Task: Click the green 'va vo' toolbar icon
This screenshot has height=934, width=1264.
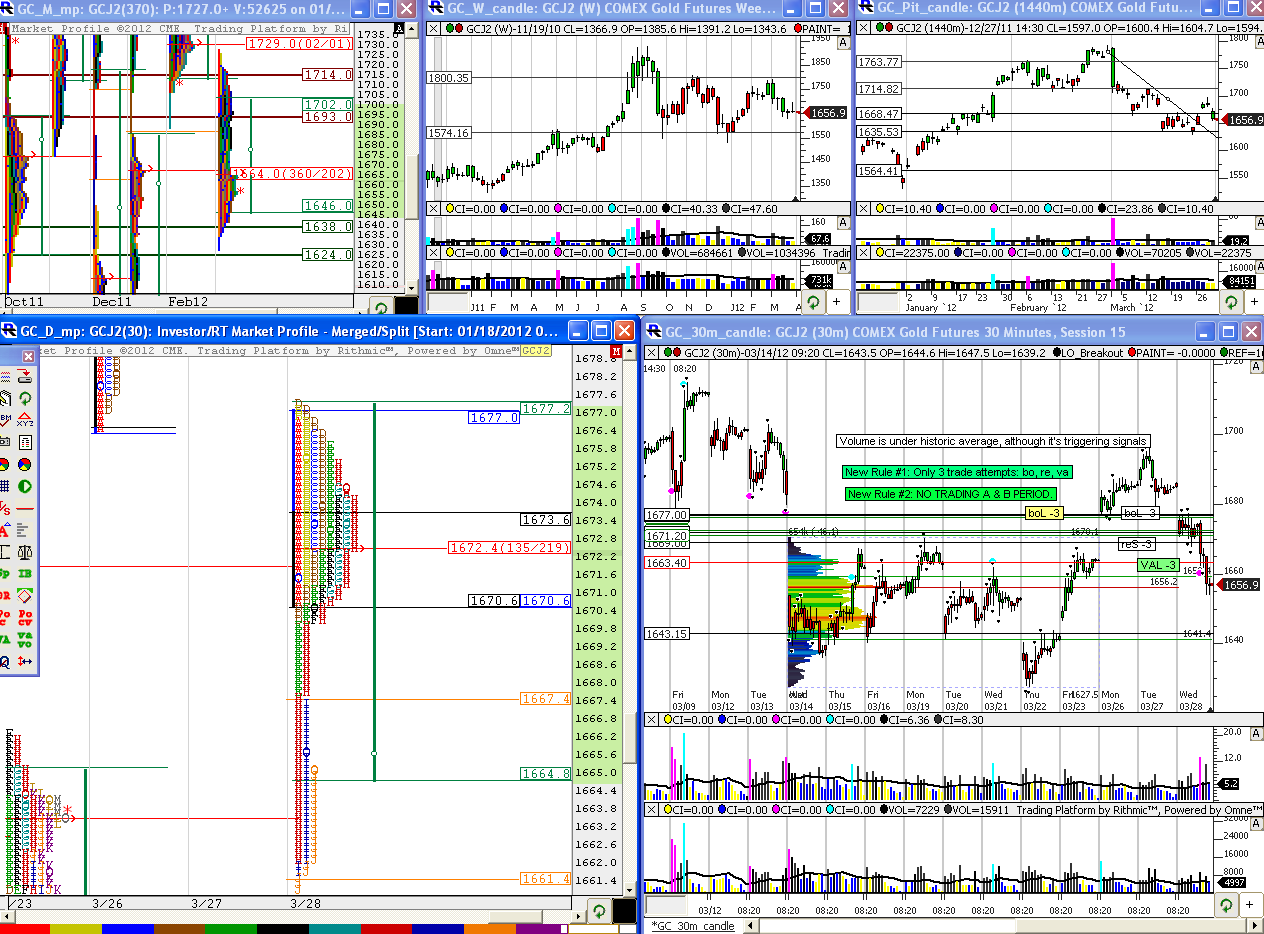Action: [25, 640]
